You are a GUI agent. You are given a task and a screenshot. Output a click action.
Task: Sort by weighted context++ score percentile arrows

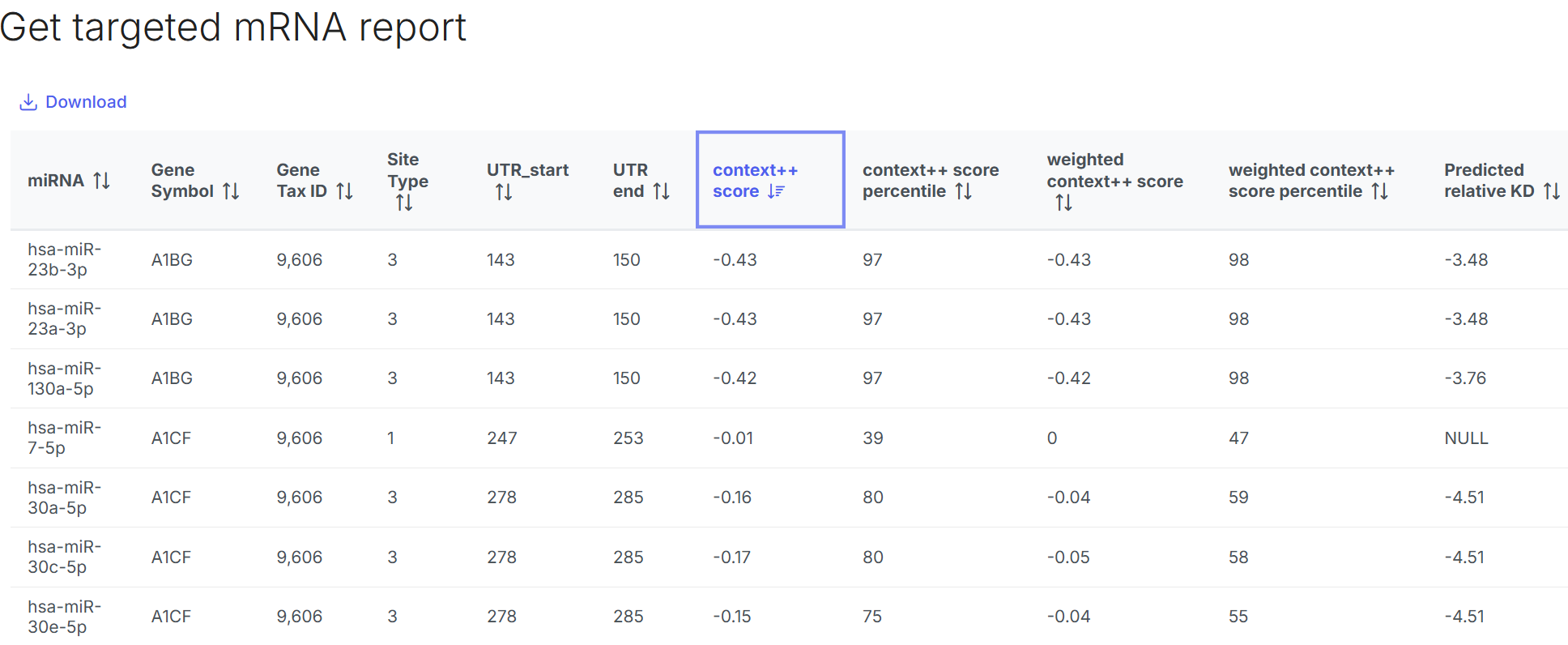click(x=1379, y=191)
